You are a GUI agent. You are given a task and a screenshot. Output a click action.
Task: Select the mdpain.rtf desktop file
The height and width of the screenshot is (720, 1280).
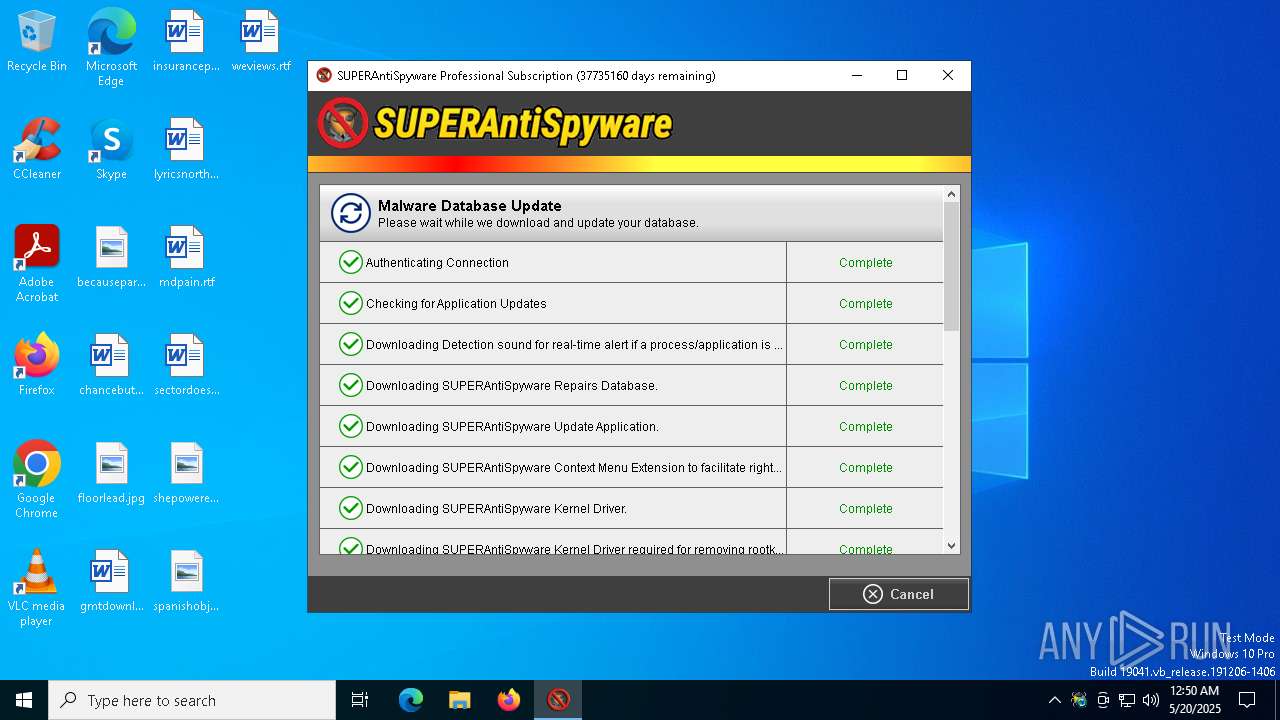click(x=186, y=257)
